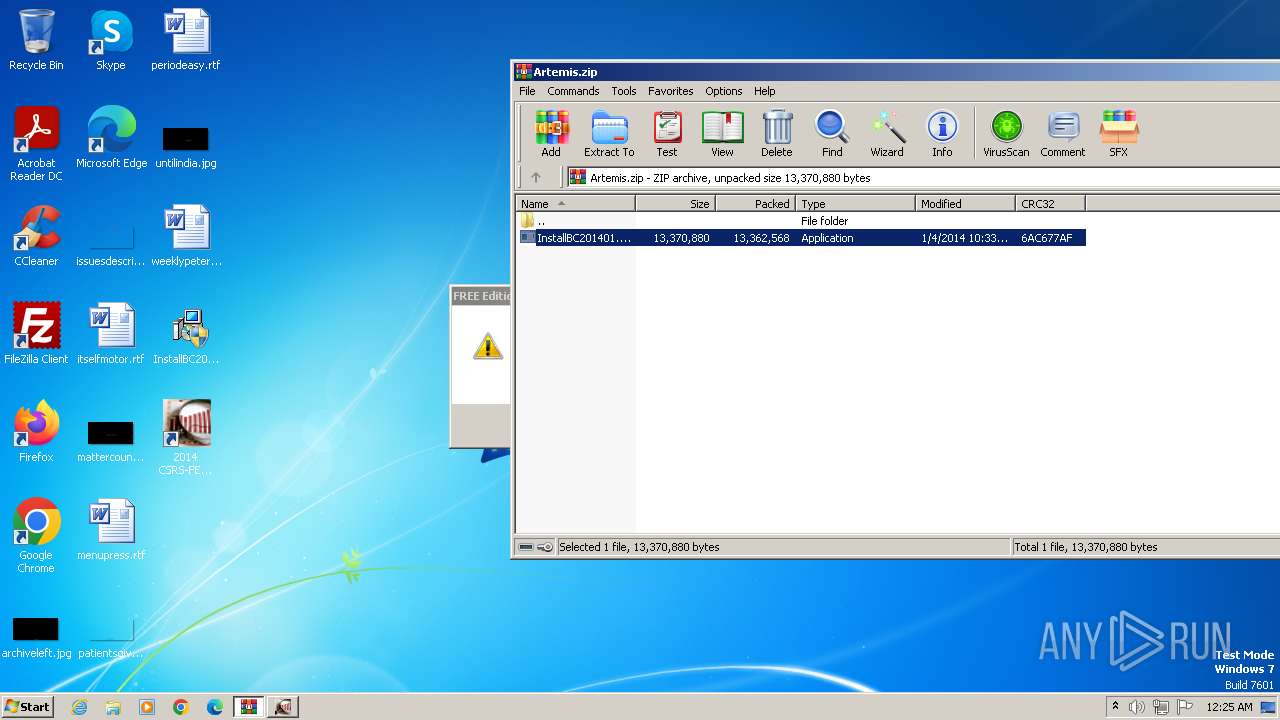Image resolution: width=1280 pixels, height=720 pixels.
Task: Open the Favorites menu
Action: (x=670, y=91)
